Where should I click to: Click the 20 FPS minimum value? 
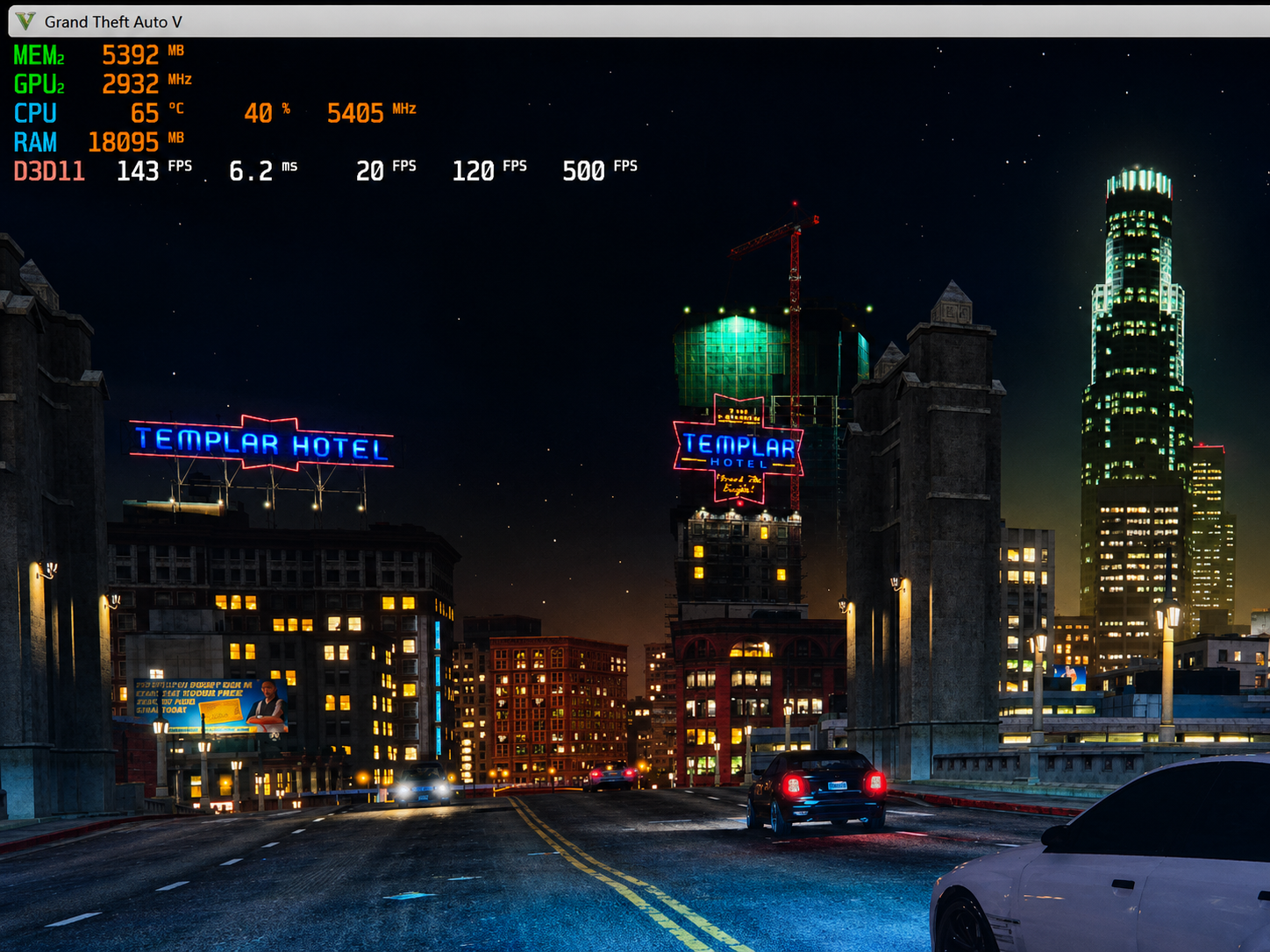click(386, 171)
